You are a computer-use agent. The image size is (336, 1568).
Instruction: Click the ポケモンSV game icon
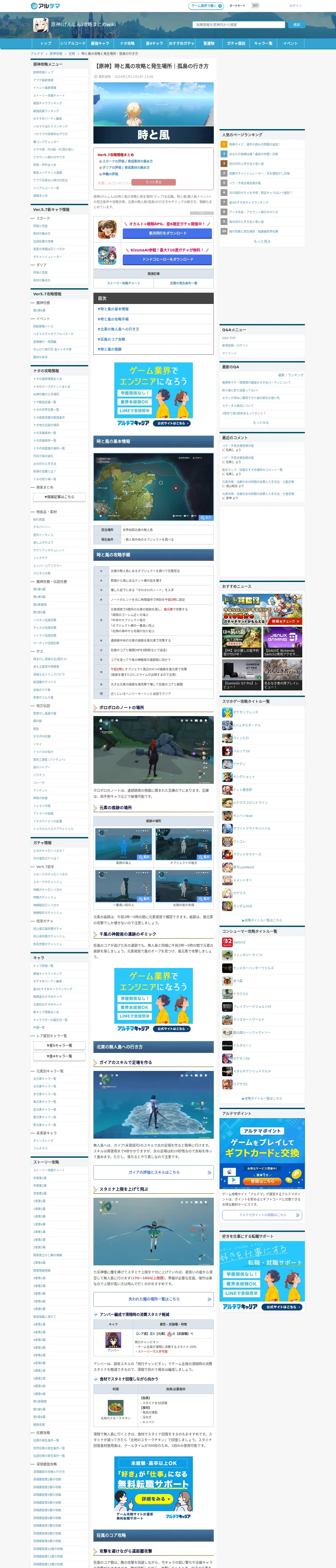point(227,1058)
